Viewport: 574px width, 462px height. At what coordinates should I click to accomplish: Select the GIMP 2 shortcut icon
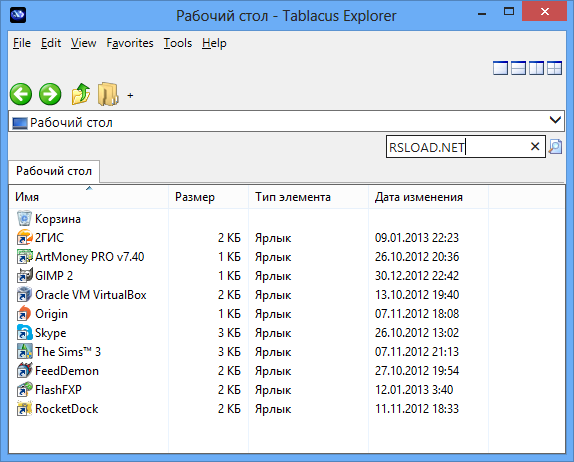(24, 275)
